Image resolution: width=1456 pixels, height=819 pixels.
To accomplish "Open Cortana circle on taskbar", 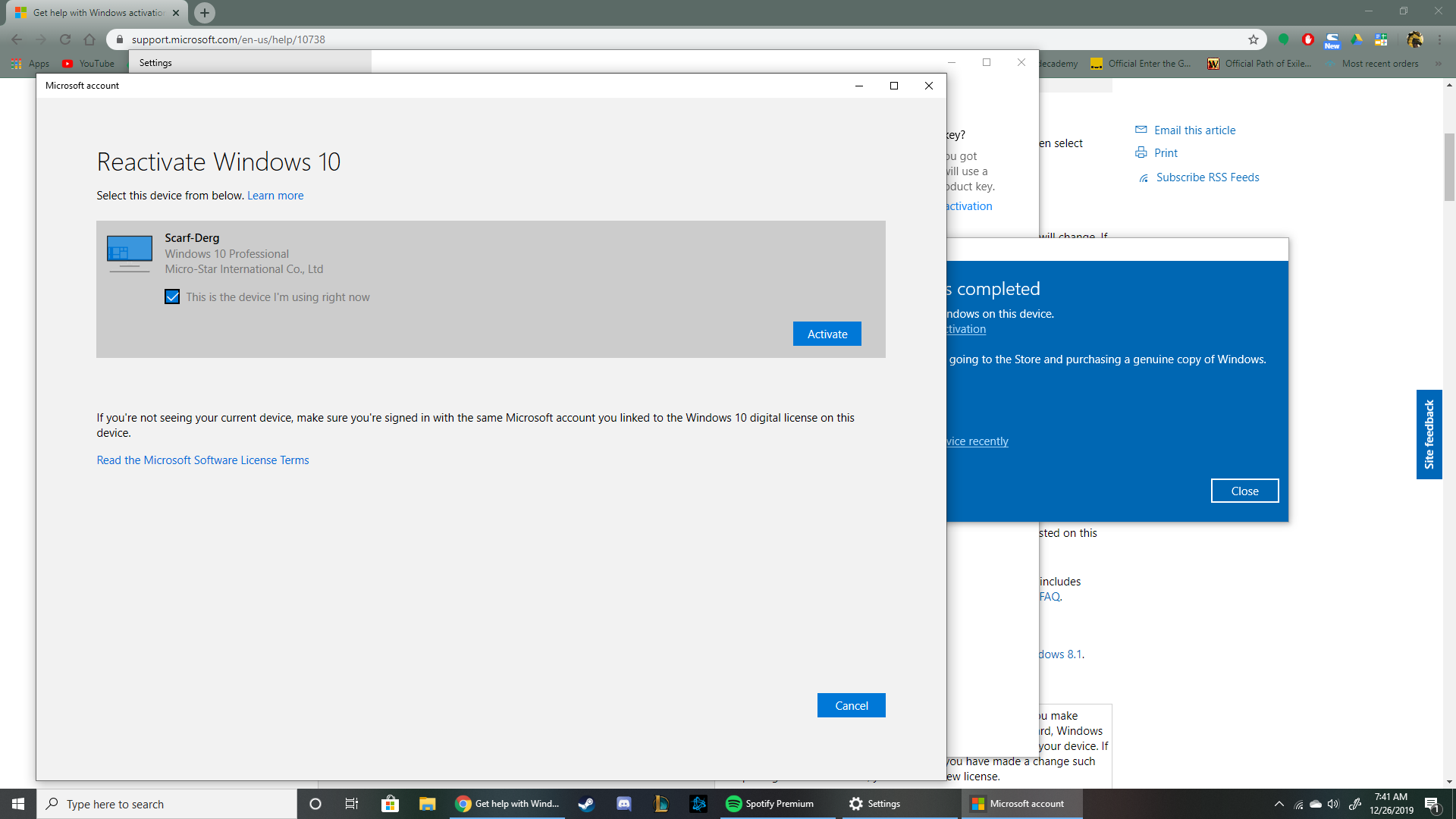I will click(x=315, y=804).
